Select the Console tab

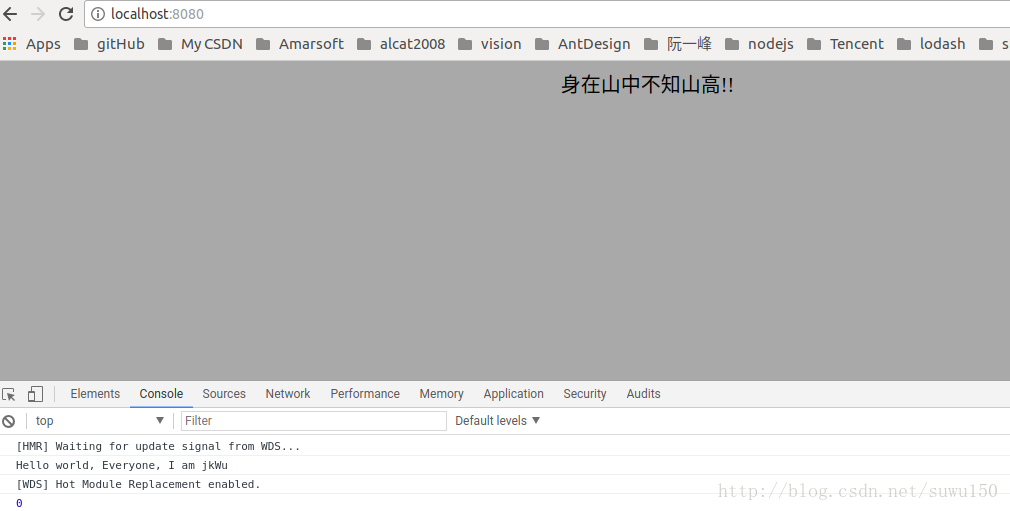(161, 394)
